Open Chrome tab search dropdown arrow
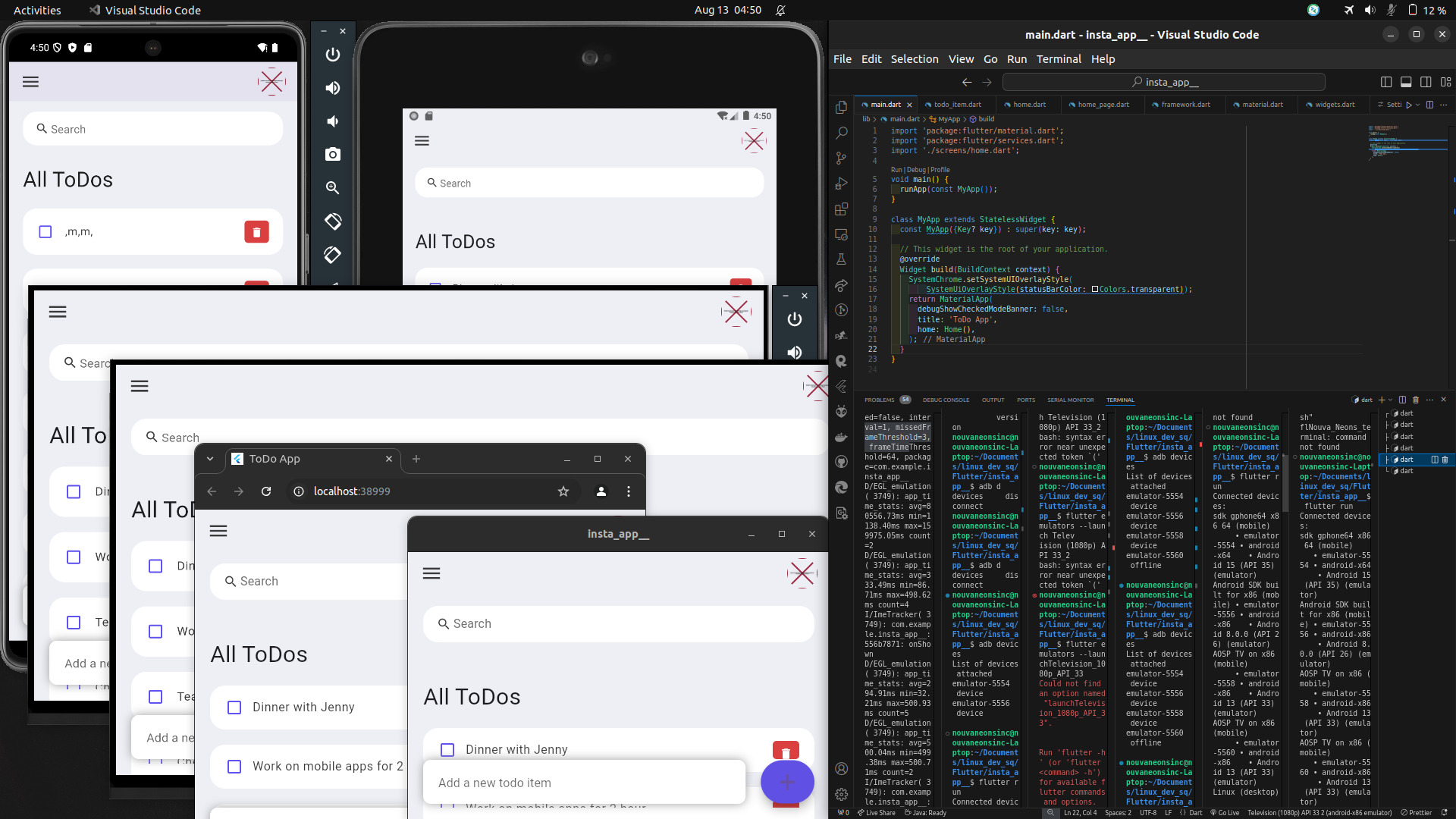The width and height of the screenshot is (1456, 819). pos(210,459)
